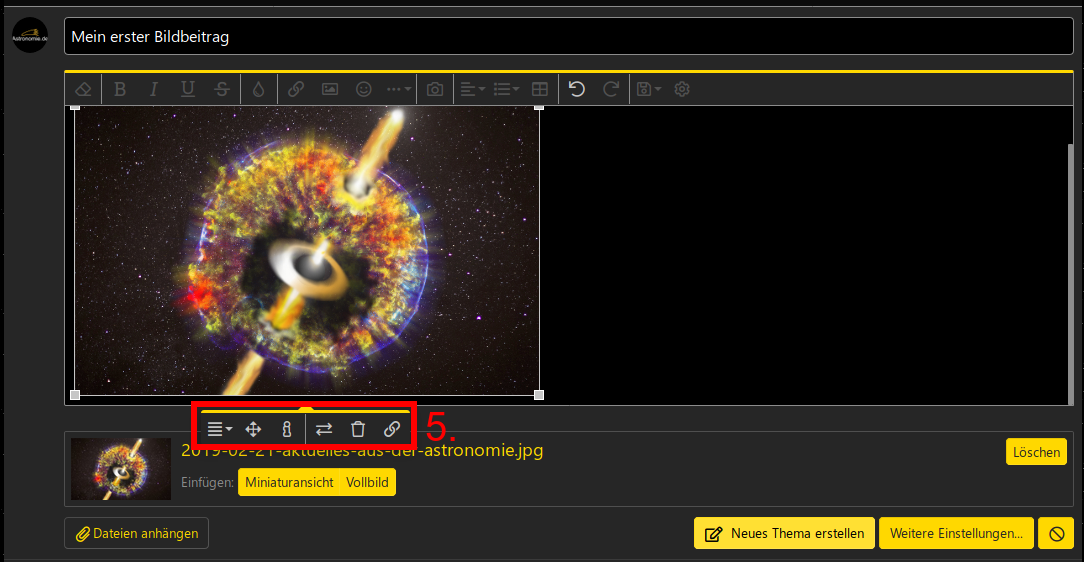Open Weitere Einstellungen...

pos(956,534)
